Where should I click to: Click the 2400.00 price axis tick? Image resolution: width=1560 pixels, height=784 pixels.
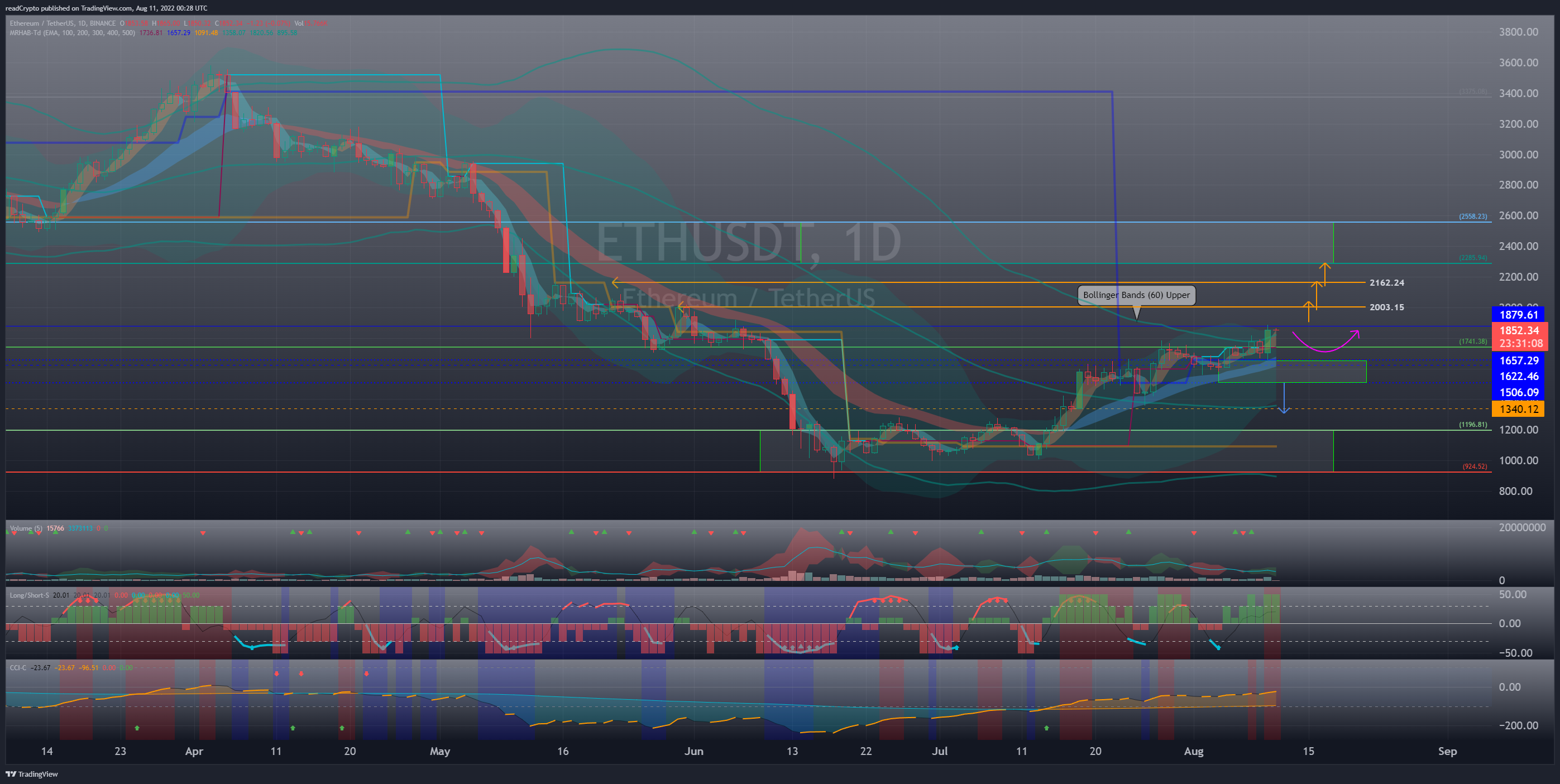(1518, 246)
